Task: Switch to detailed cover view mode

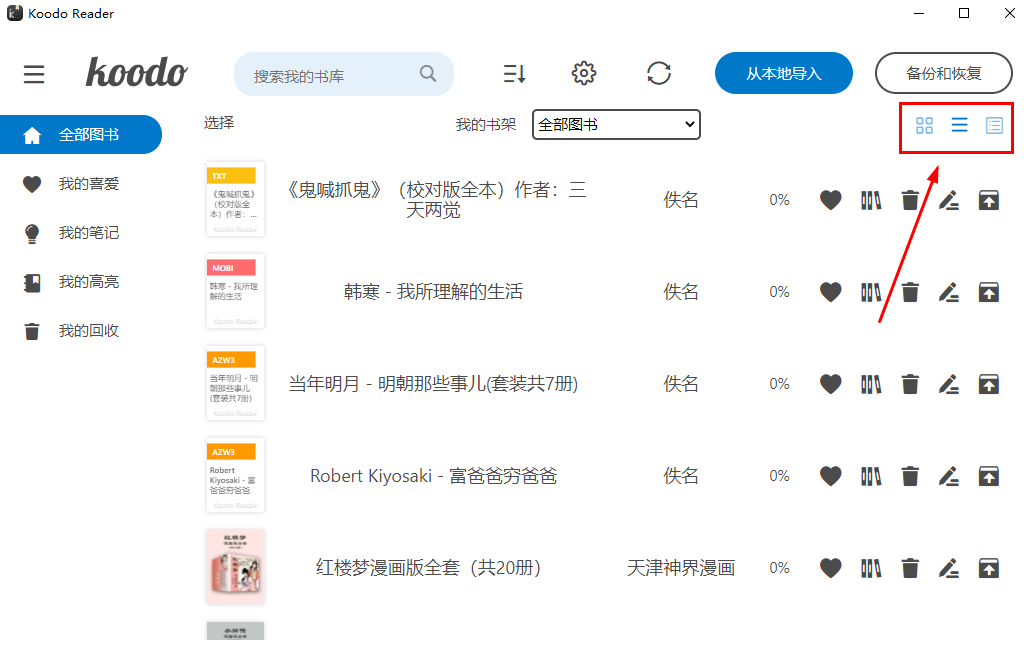Action: coord(993,126)
